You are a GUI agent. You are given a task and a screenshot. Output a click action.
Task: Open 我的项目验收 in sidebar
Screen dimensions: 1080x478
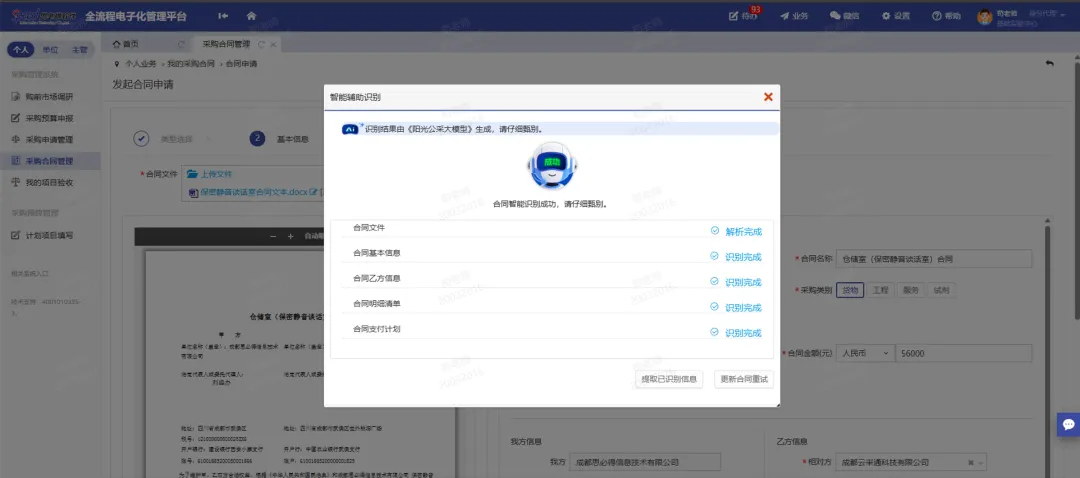[50, 183]
